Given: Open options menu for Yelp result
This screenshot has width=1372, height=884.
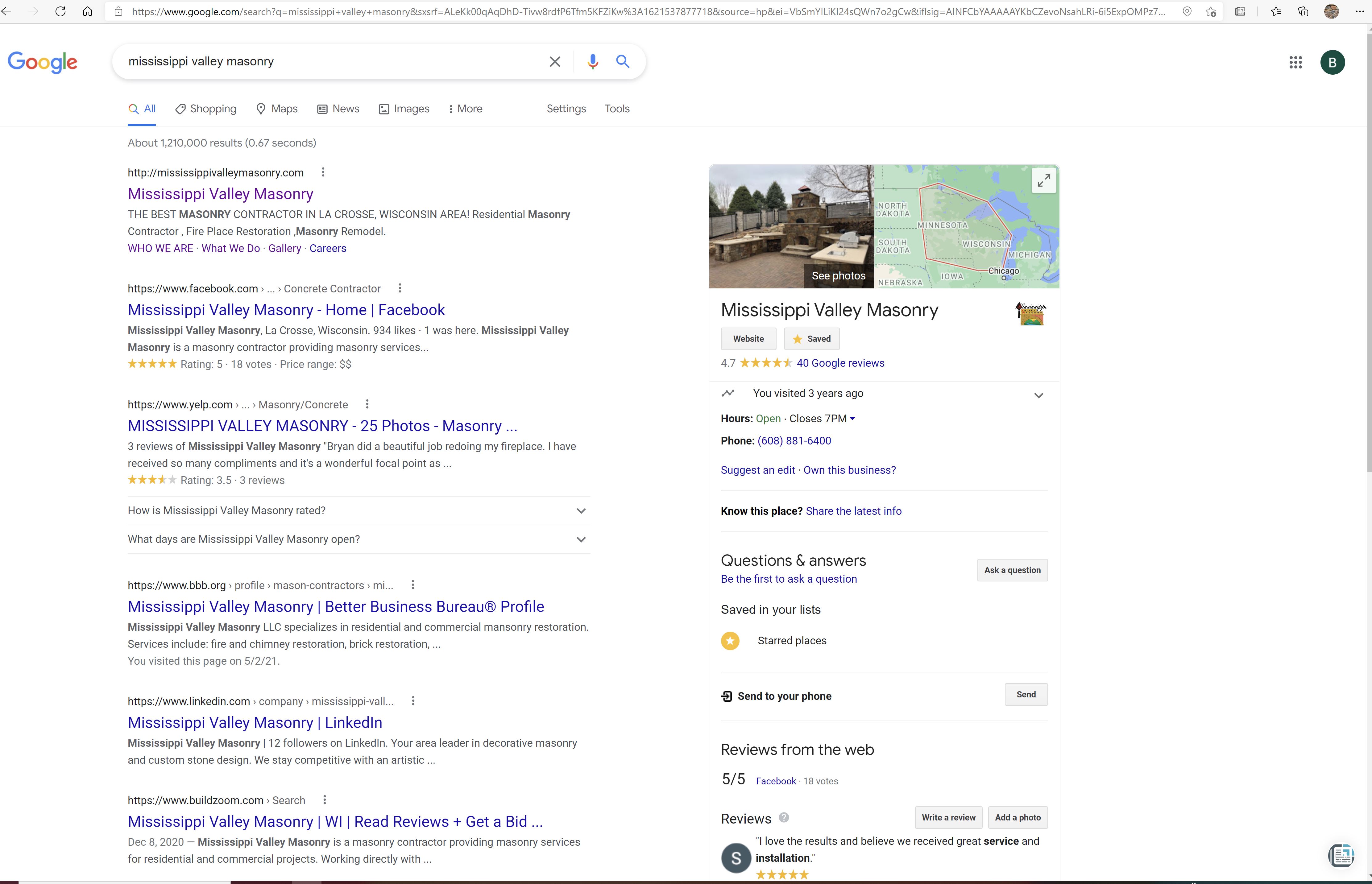Looking at the screenshot, I should pyautogui.click(x=367, y=404).
